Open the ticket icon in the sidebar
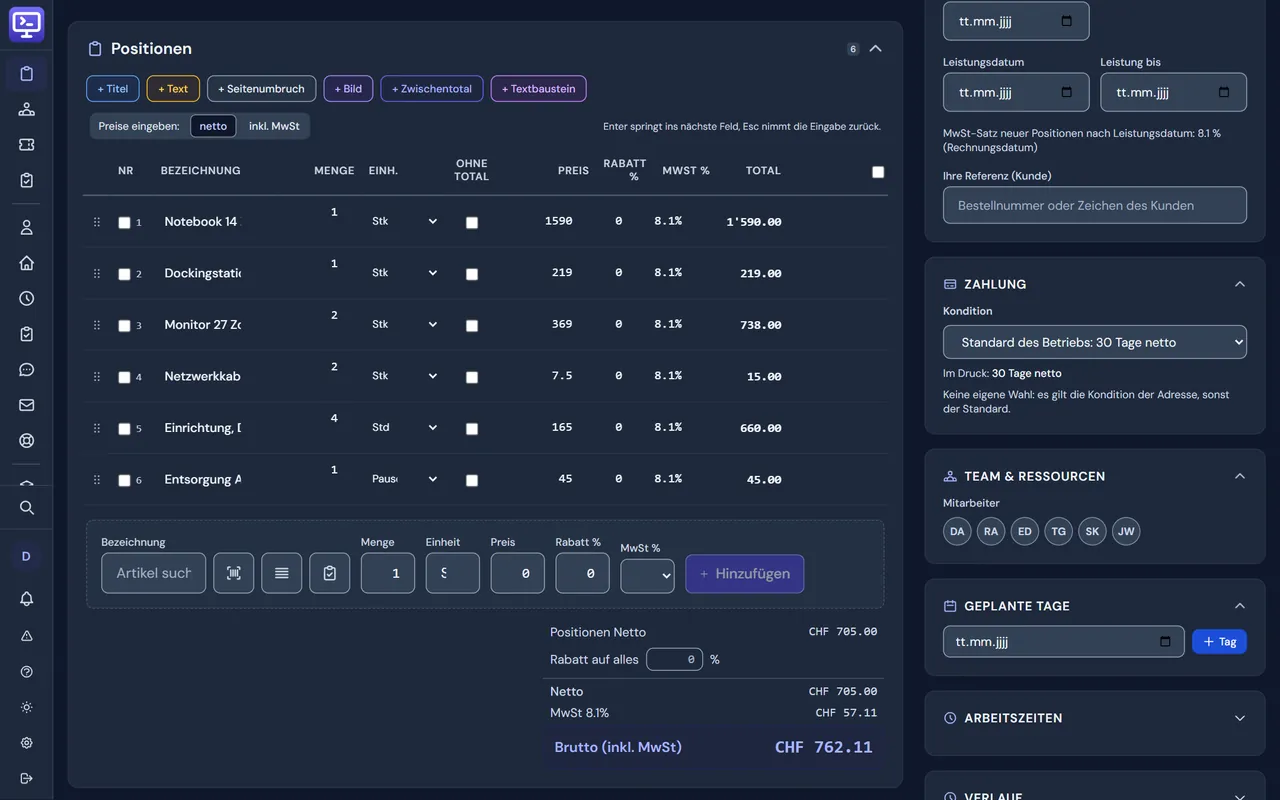Screen dimensions: 1280x800 27,145
